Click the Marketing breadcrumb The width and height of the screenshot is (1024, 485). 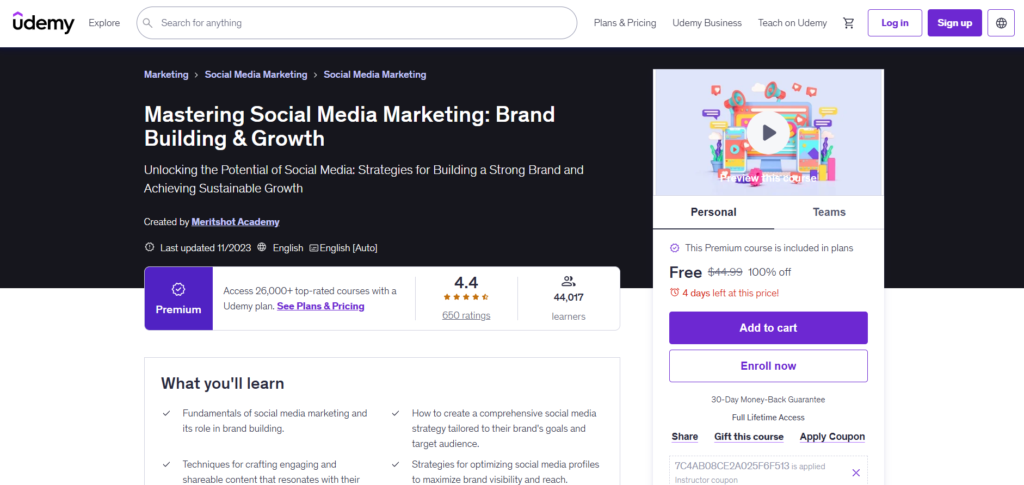(x=166, y=74)
